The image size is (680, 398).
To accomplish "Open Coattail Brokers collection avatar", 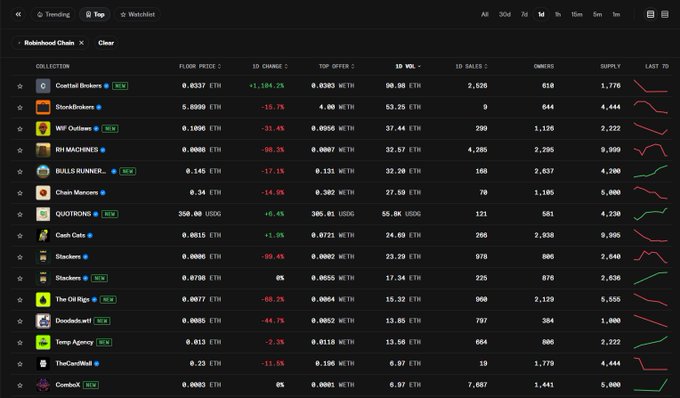I will pyautogui.click(x=43, y=86).
